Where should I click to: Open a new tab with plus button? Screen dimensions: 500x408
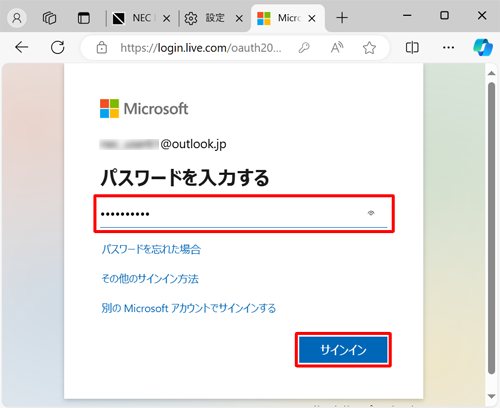point(342,18)
